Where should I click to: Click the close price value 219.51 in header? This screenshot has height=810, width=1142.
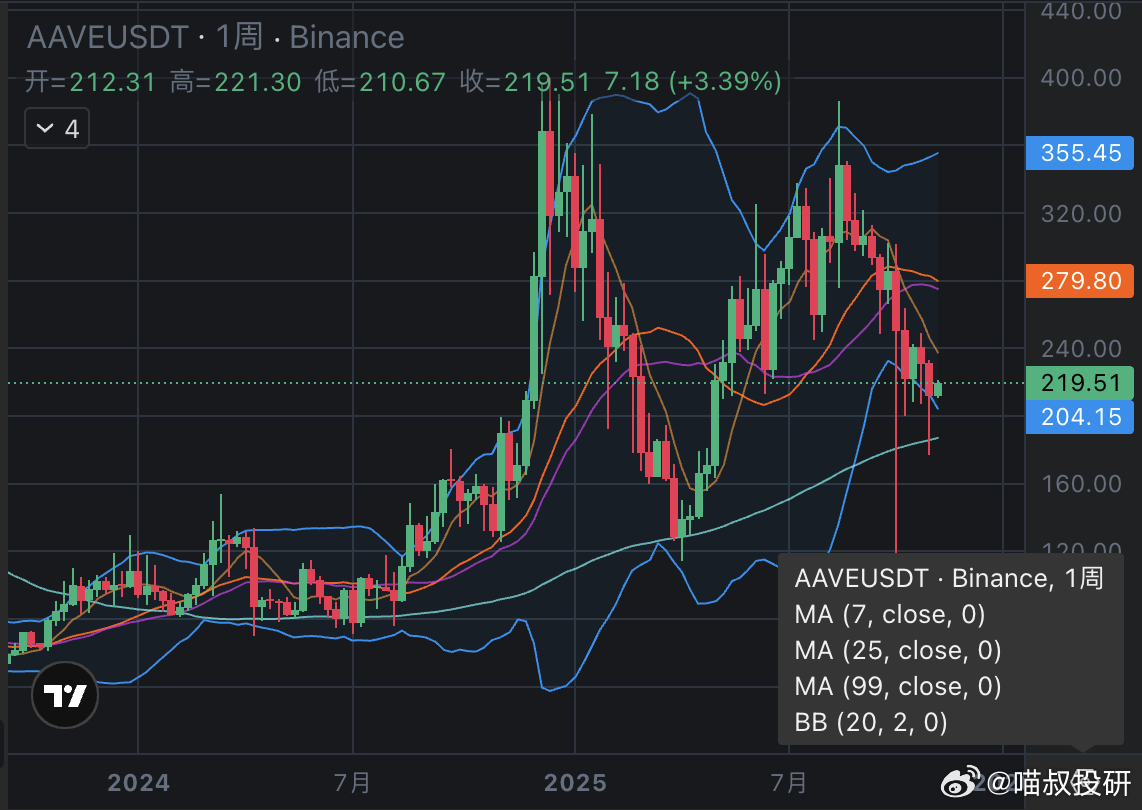point(547,82)
